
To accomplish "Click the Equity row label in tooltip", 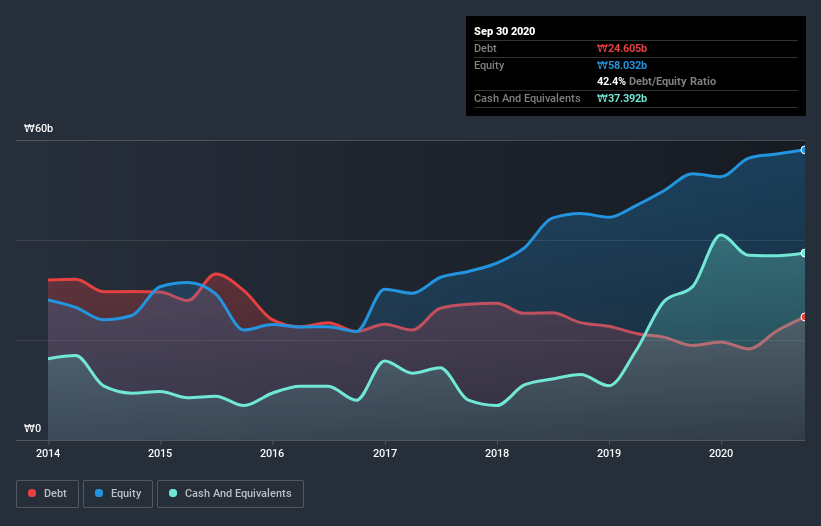I will tap(489, 65).
